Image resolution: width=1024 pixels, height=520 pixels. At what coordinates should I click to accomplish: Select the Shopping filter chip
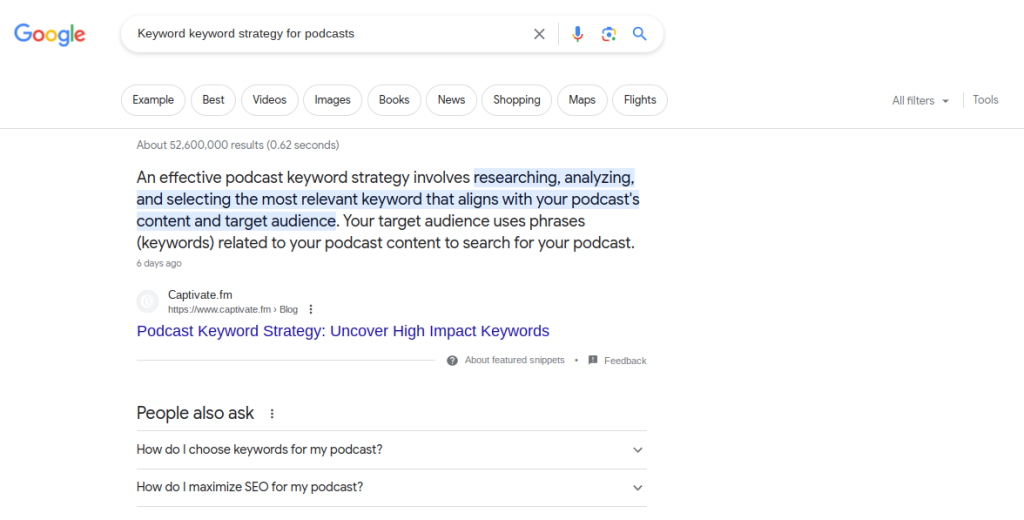tap(517, 100)
